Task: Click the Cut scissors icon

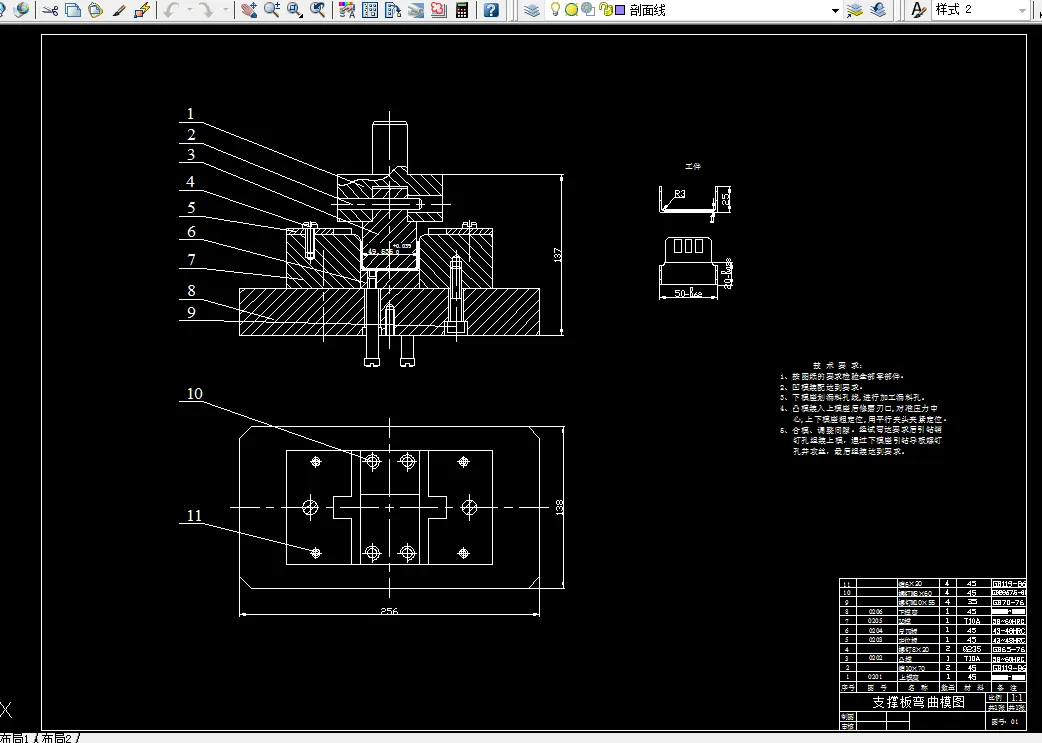Action: (51, 10)
